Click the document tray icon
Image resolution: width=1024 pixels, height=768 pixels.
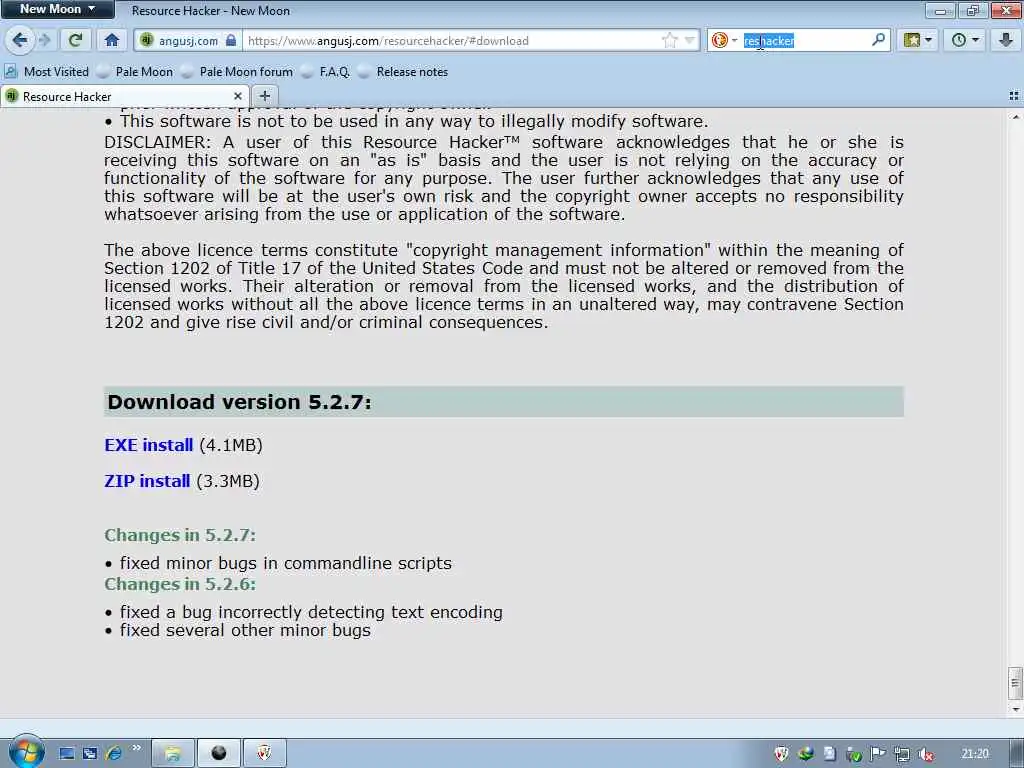(829, 754)
